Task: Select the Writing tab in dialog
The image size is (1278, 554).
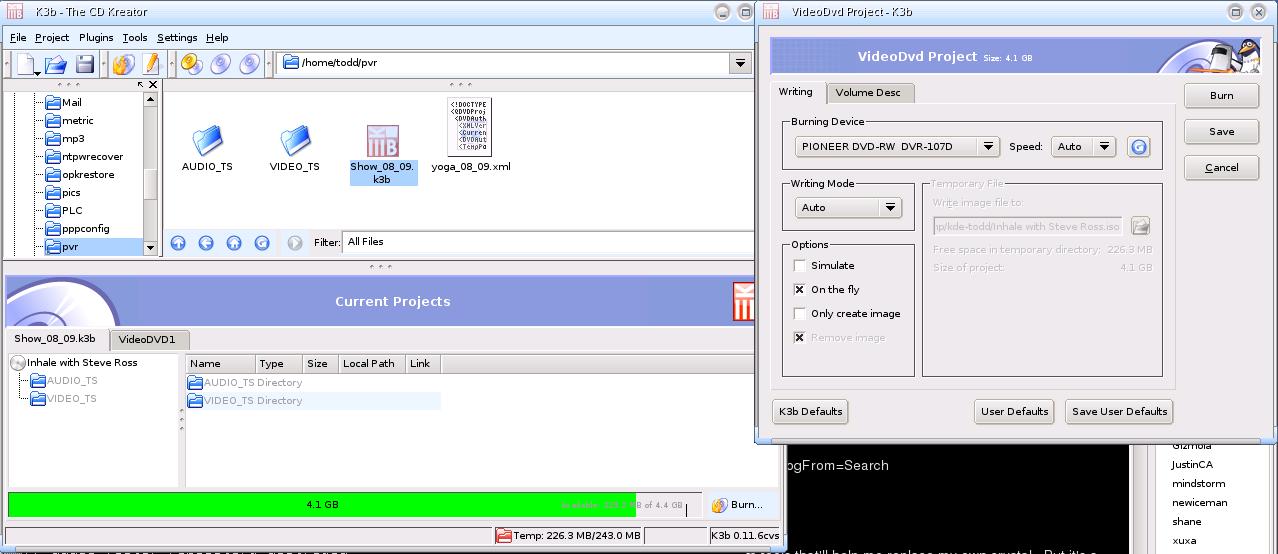Action: (797, 92)
